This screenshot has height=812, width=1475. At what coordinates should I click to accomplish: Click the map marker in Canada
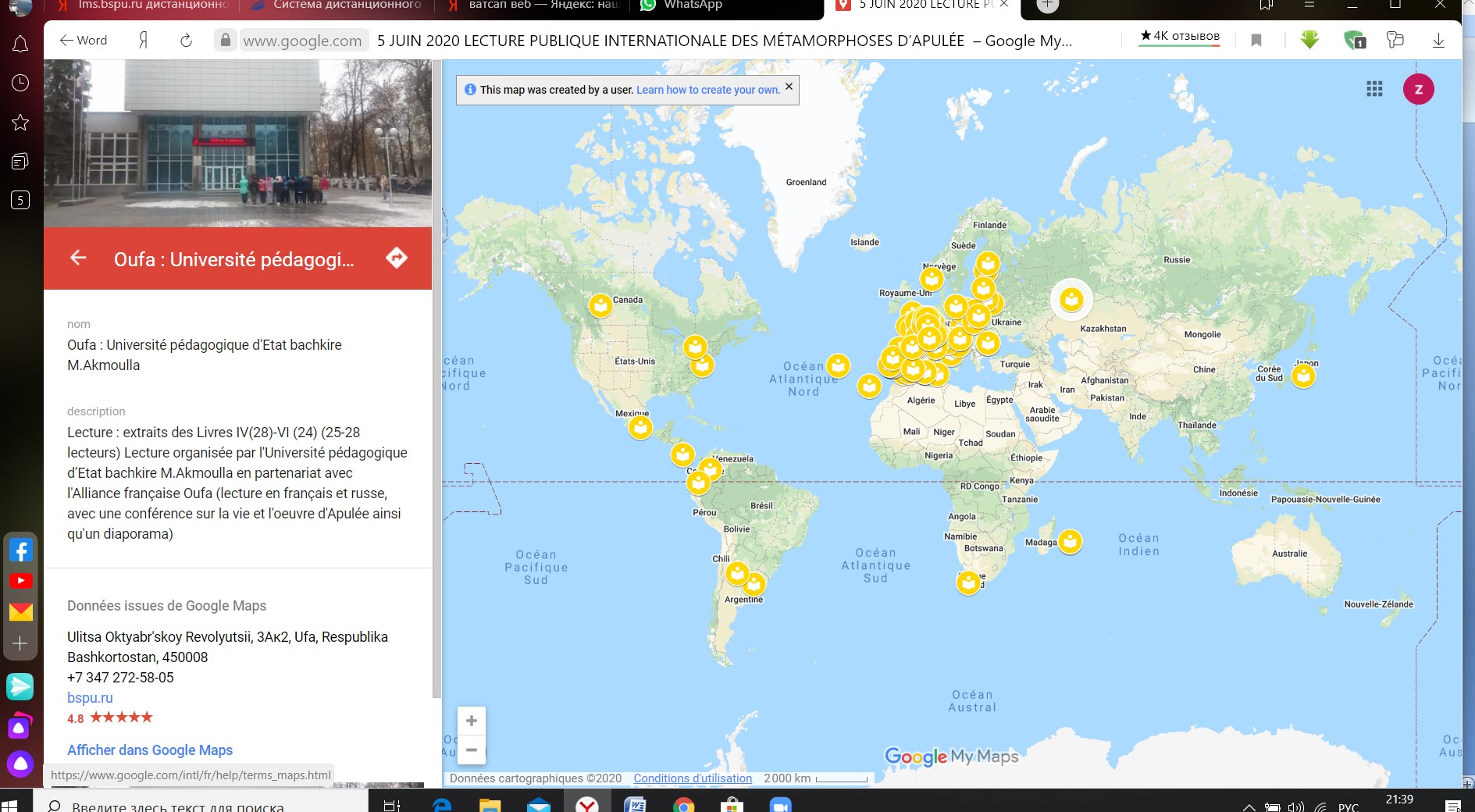(x=600, y=305)
